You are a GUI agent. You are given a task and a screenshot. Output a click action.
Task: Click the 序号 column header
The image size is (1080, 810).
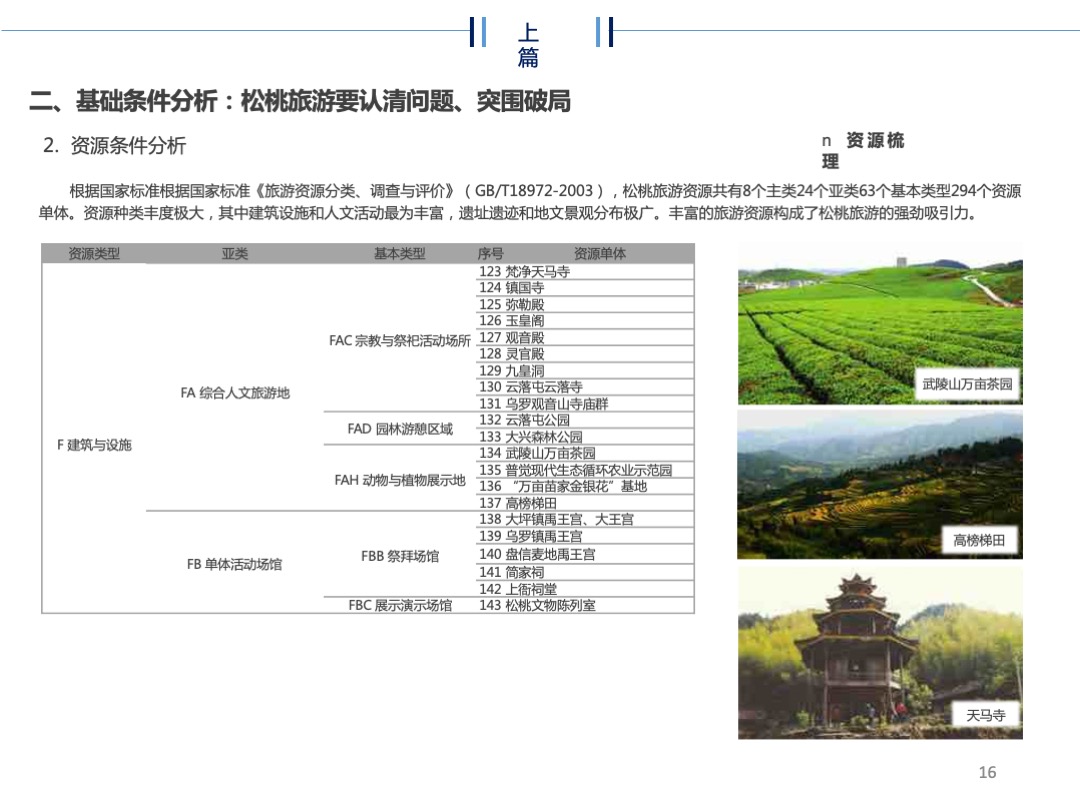489,253
